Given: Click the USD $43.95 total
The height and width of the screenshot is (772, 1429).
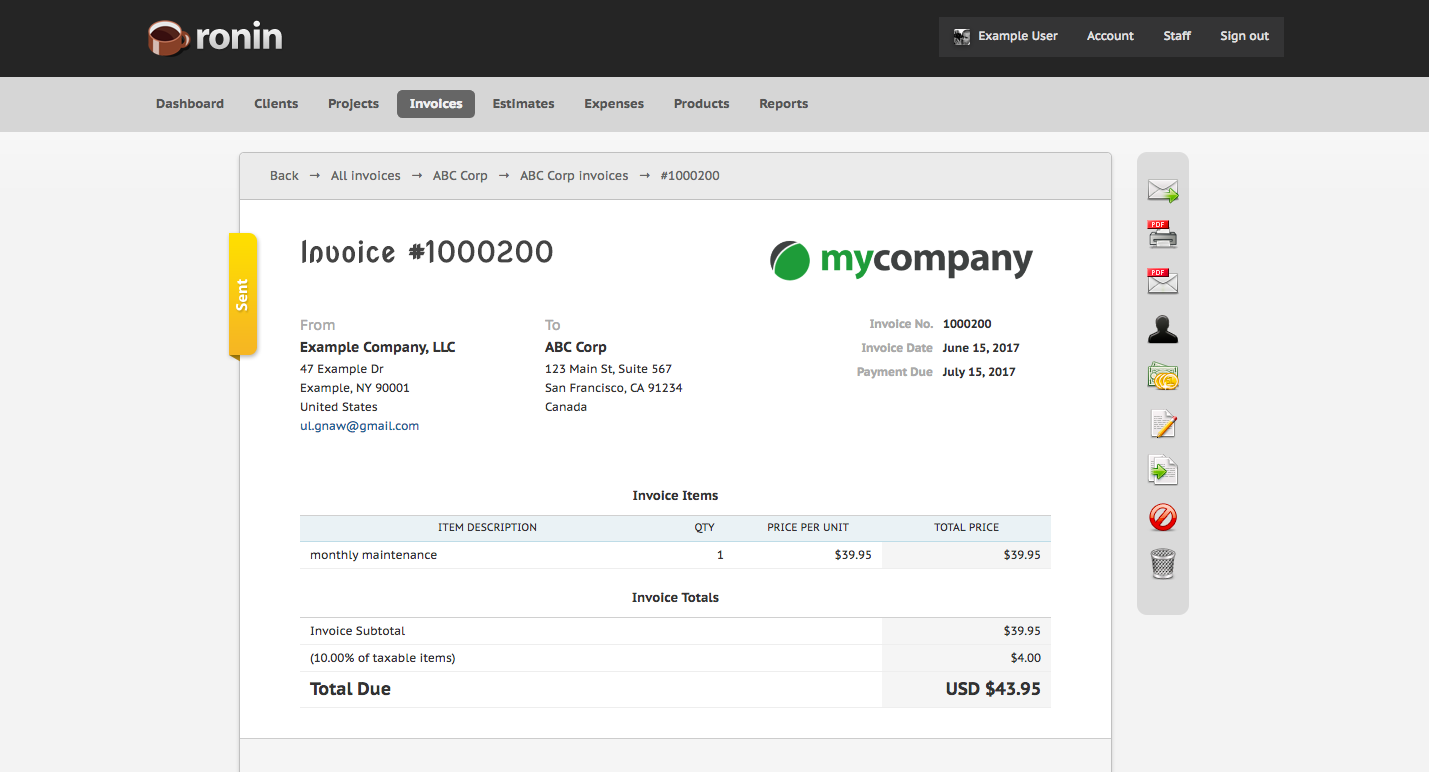Looking at the screenshot, I should (993, 689).
